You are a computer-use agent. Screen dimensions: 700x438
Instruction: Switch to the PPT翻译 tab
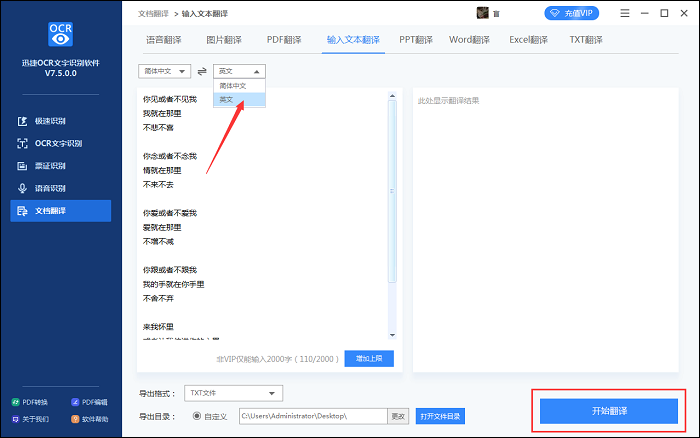coord(416,40)
